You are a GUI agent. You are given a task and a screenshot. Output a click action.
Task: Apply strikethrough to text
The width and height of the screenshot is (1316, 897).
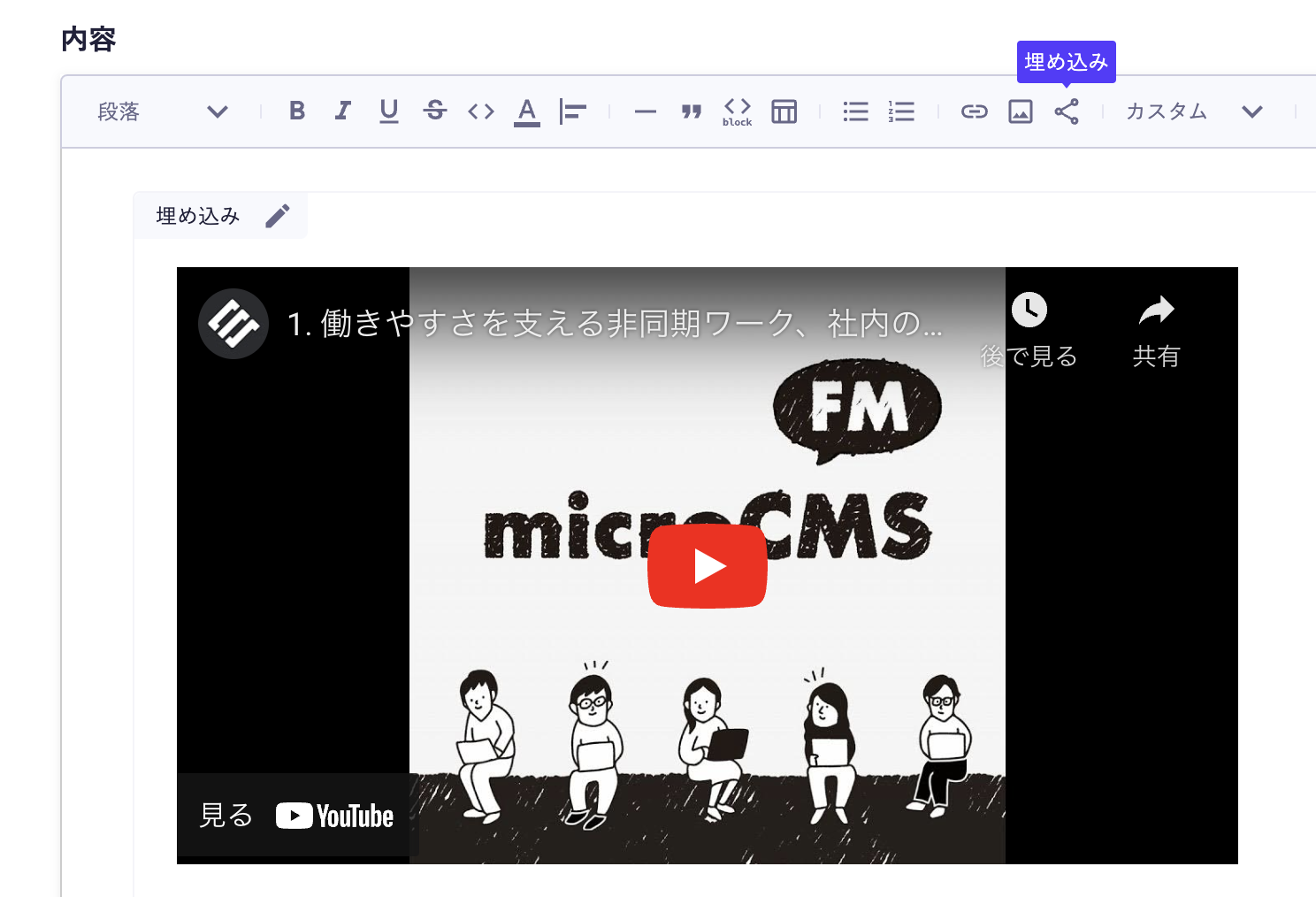click(x=435, y=111)
